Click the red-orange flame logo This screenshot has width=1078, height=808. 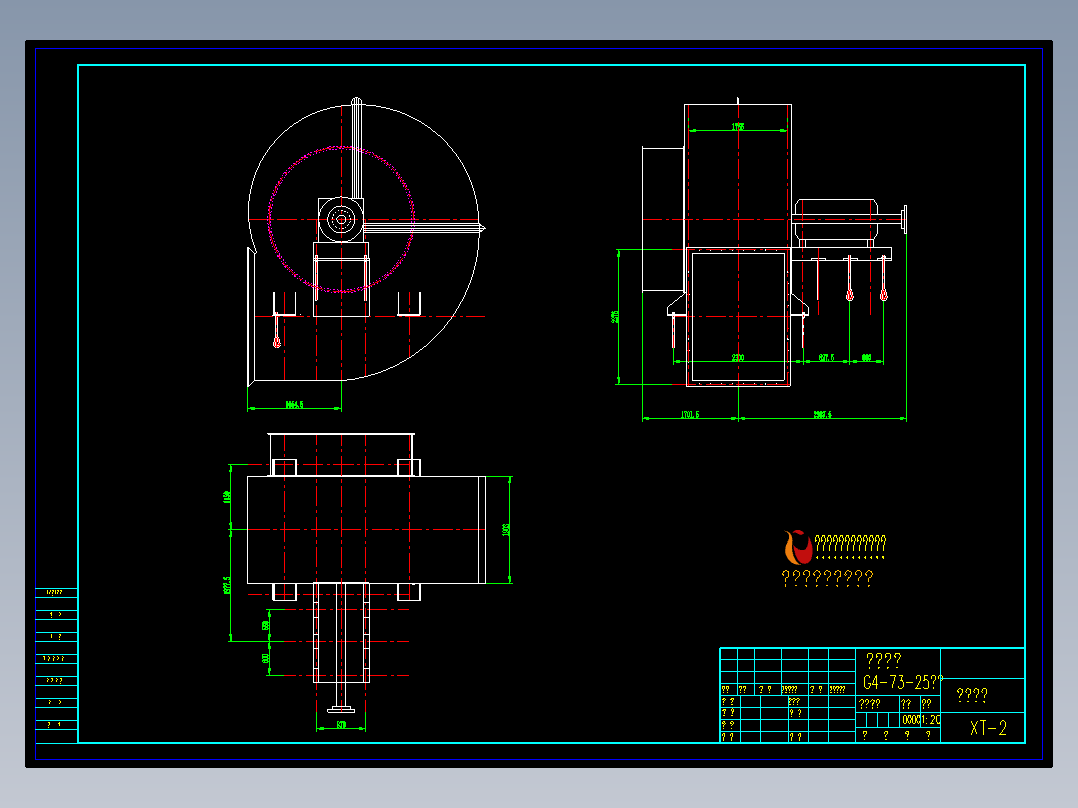[798, 547]
